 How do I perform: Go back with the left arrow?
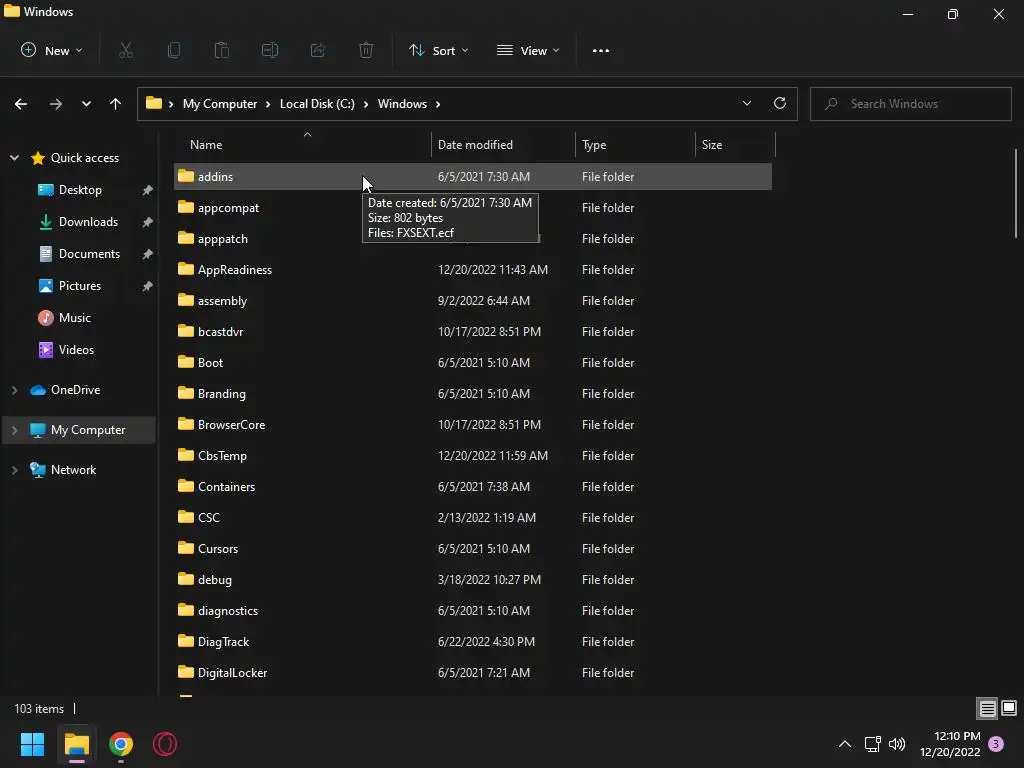click(21, 104)
